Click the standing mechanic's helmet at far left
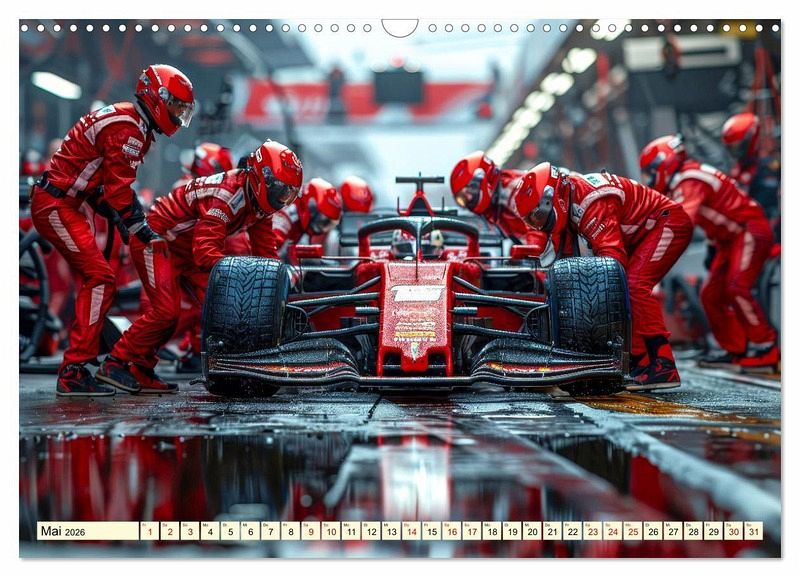Image resolution: width=800 pixels, height=577 pixels. pyautogui.click(x=165, y=97)
